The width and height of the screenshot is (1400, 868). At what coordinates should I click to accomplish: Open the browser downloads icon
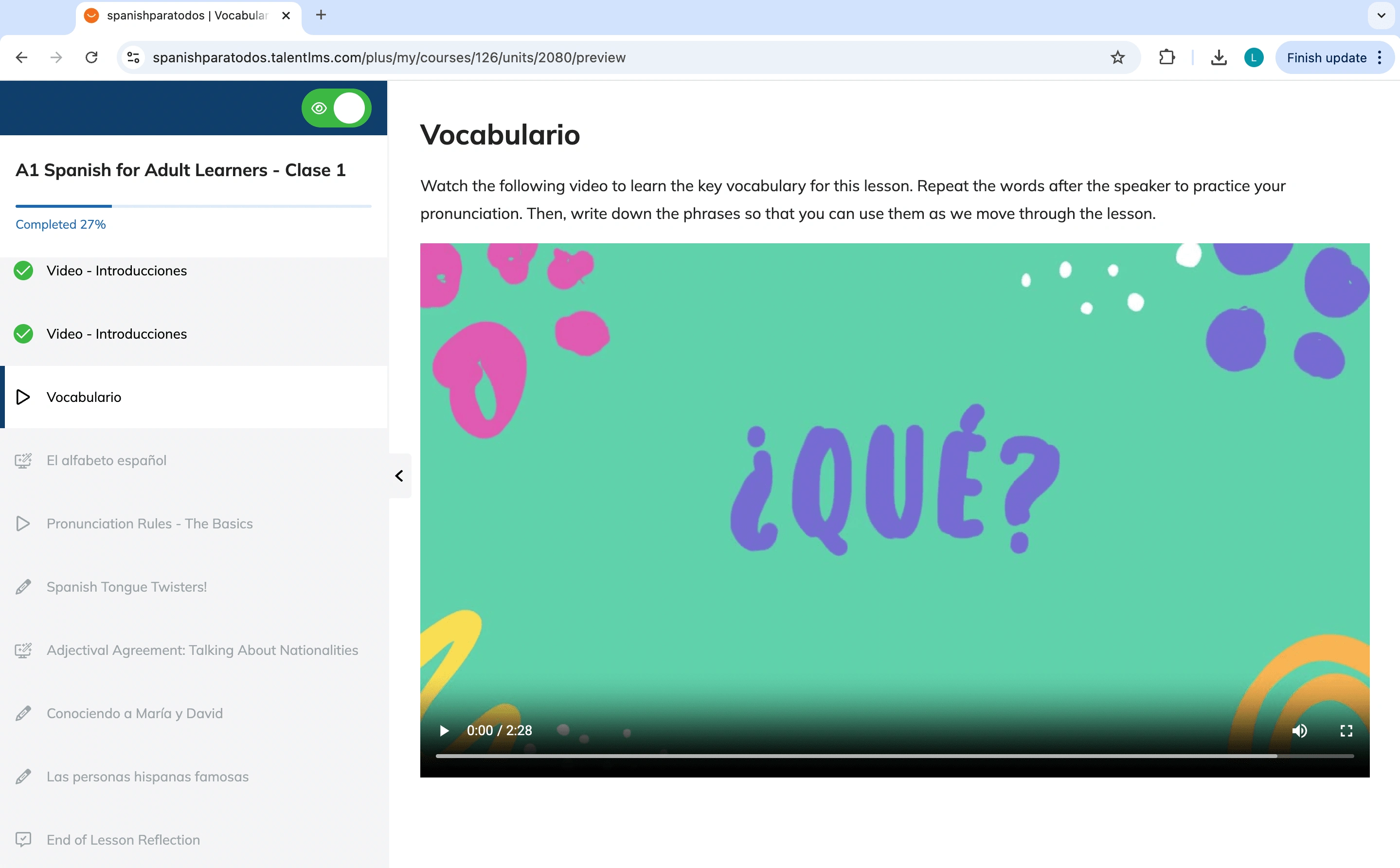[1219, 57]
